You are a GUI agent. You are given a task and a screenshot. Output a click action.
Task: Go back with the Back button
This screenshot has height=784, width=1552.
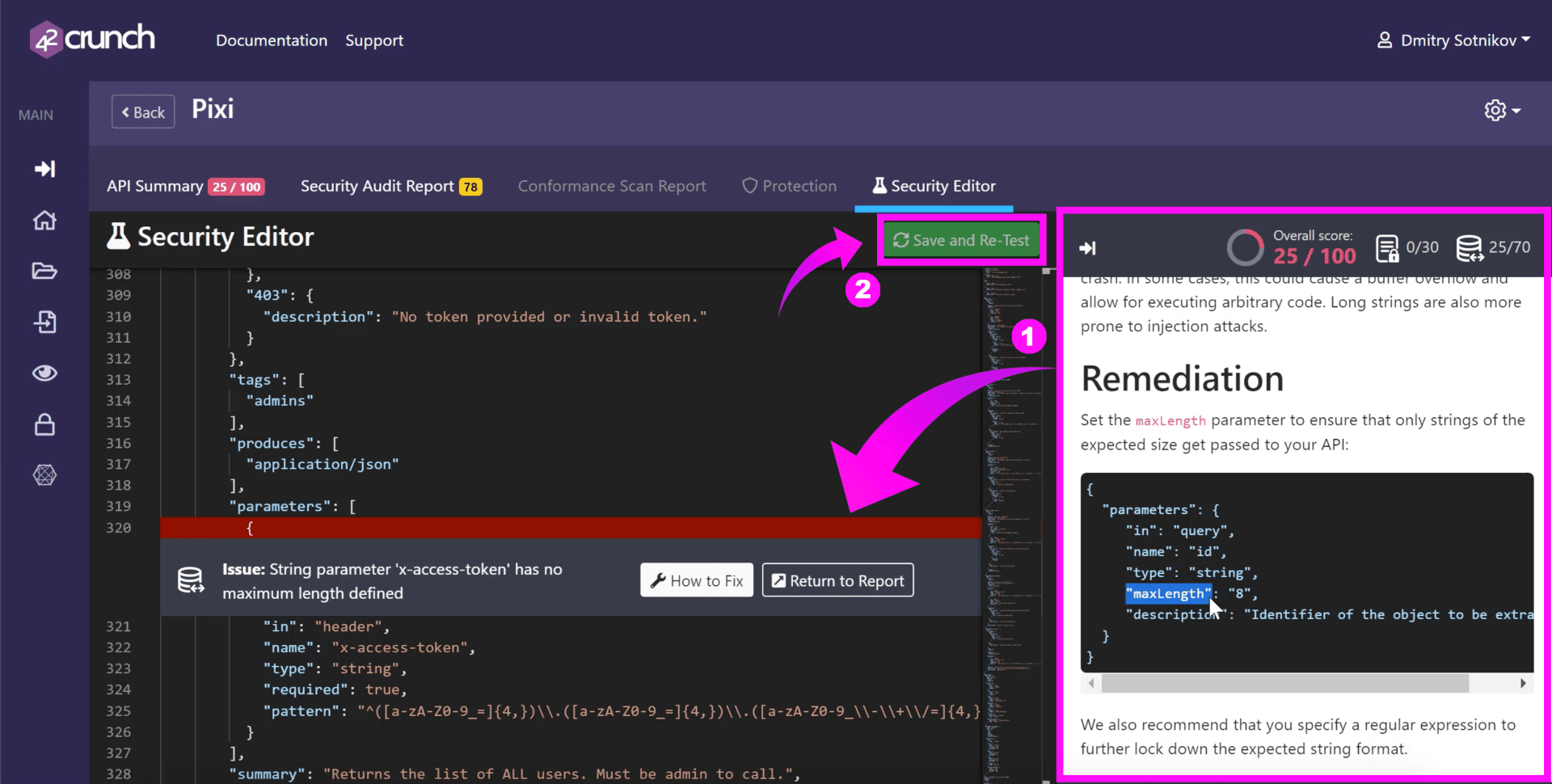(143, 112)
